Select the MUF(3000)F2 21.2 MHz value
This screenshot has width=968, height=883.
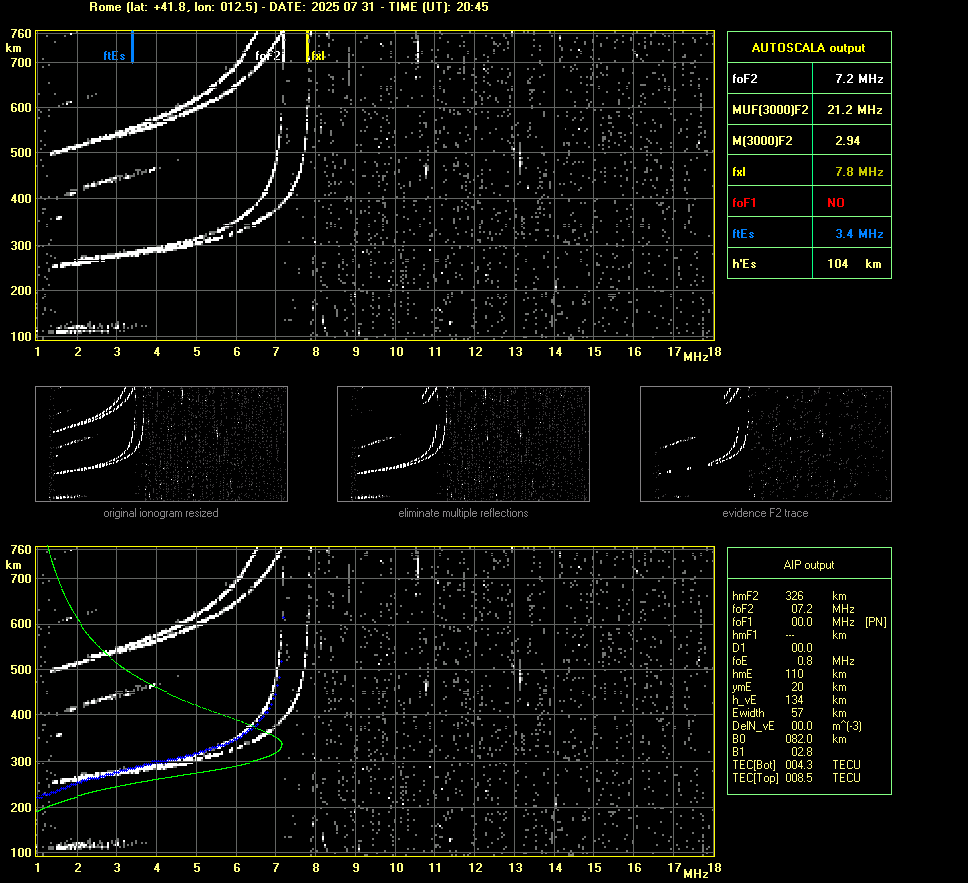coord(854,110)
